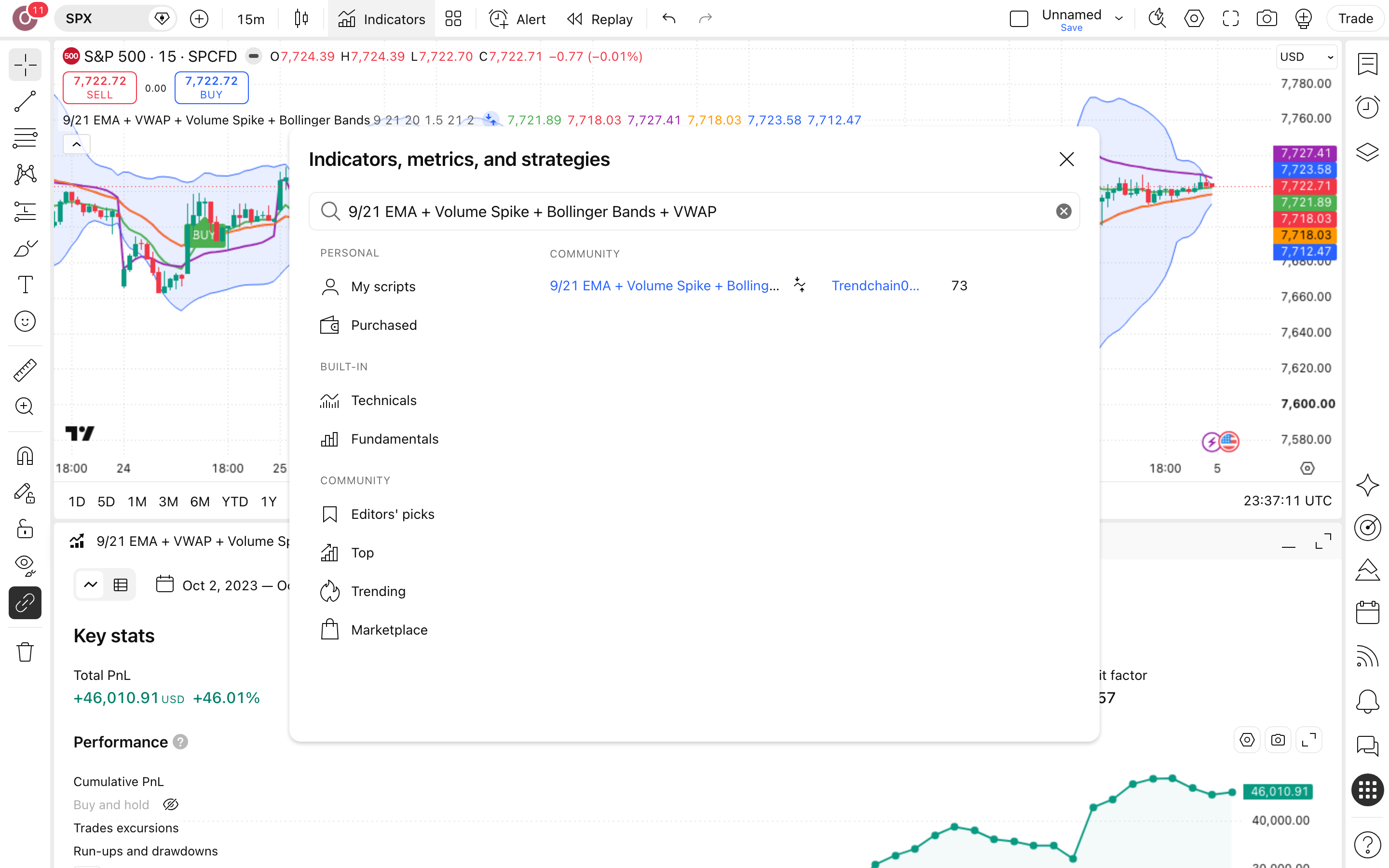Remove objects with trash icon
This screenshot has width=1389, height=868.
(x=25, y=652)
